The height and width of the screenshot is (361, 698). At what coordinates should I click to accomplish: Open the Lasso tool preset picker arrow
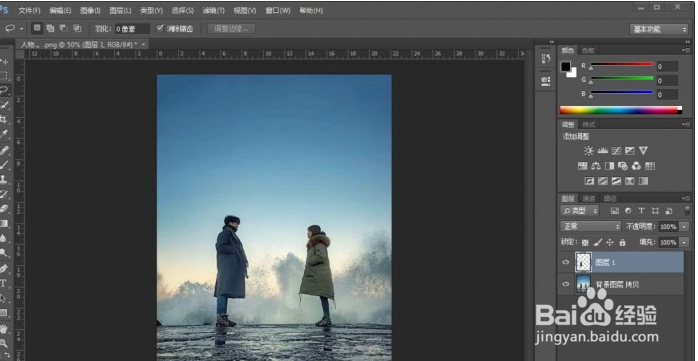tap(21, 28)
